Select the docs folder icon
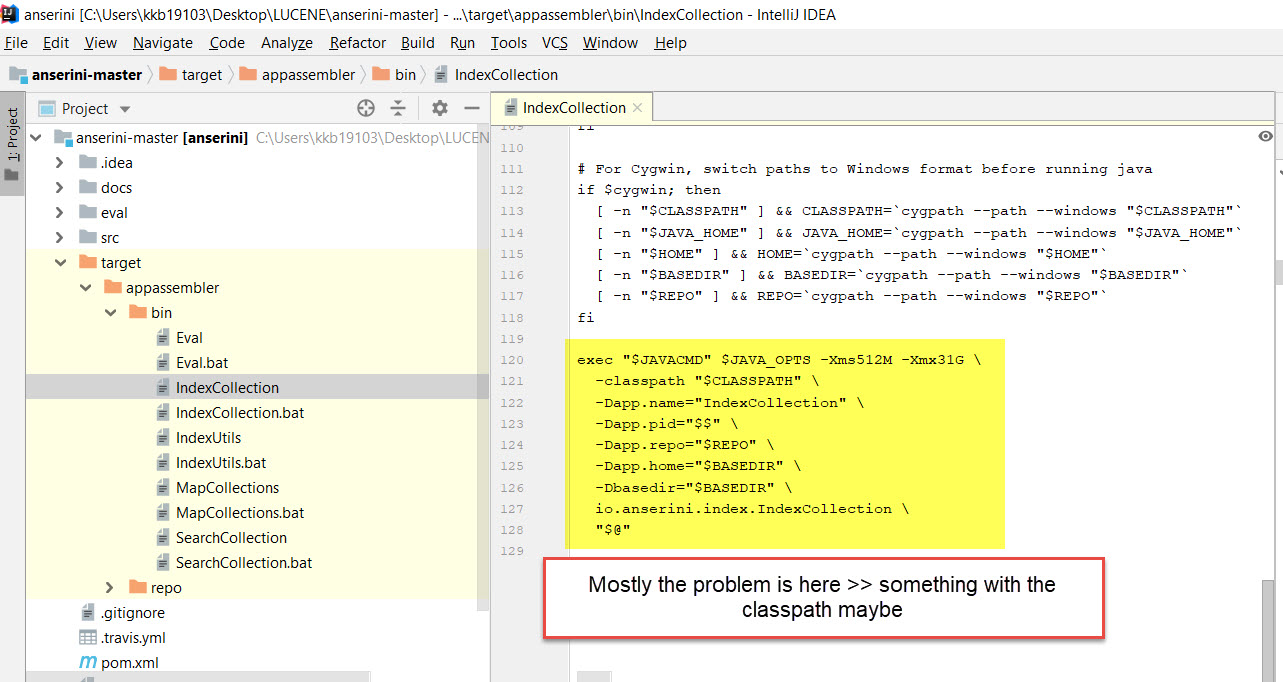The image size is (1283, 682). point(87,188)
